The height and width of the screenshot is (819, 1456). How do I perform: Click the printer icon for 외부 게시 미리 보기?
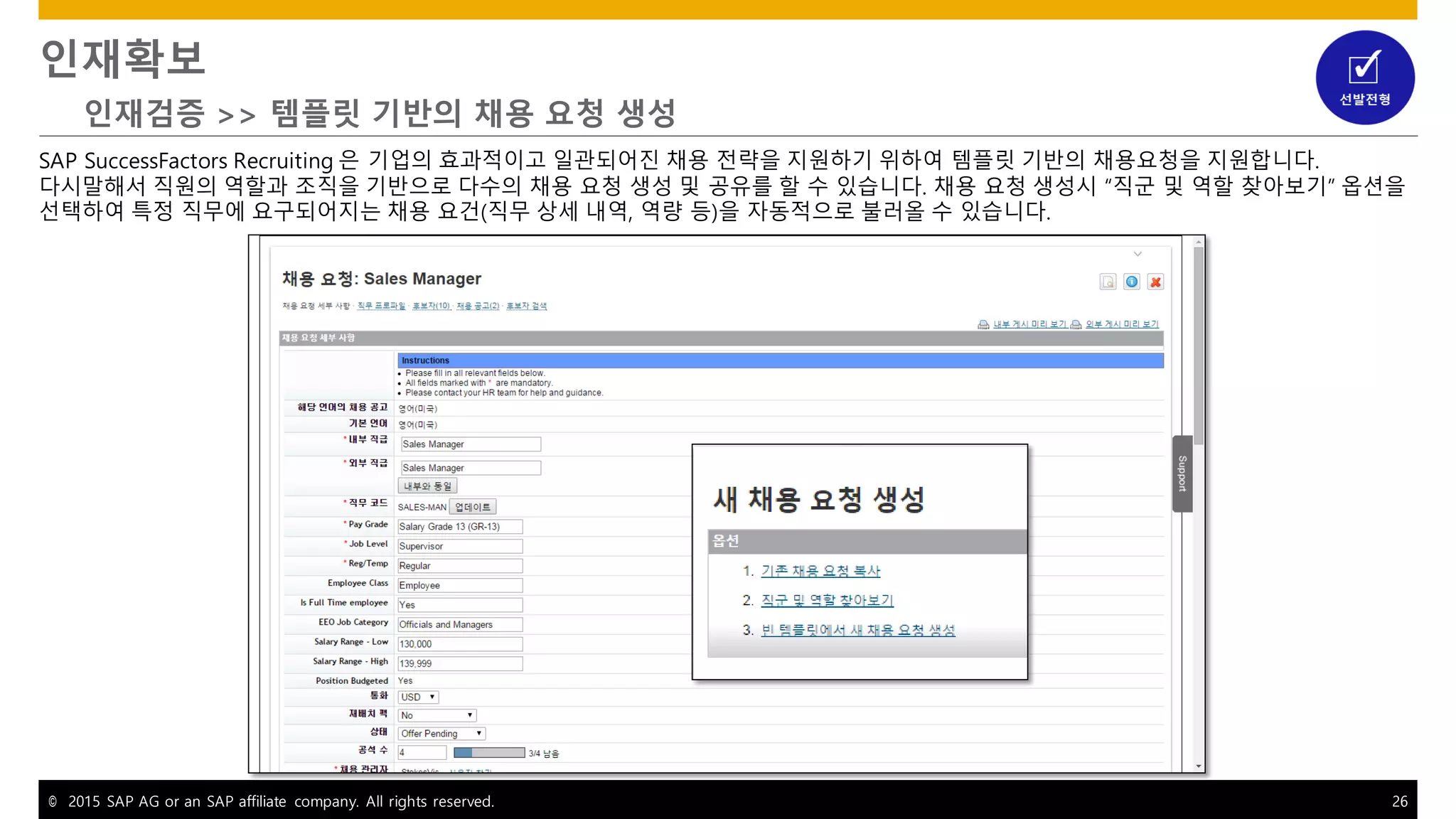1076,324
